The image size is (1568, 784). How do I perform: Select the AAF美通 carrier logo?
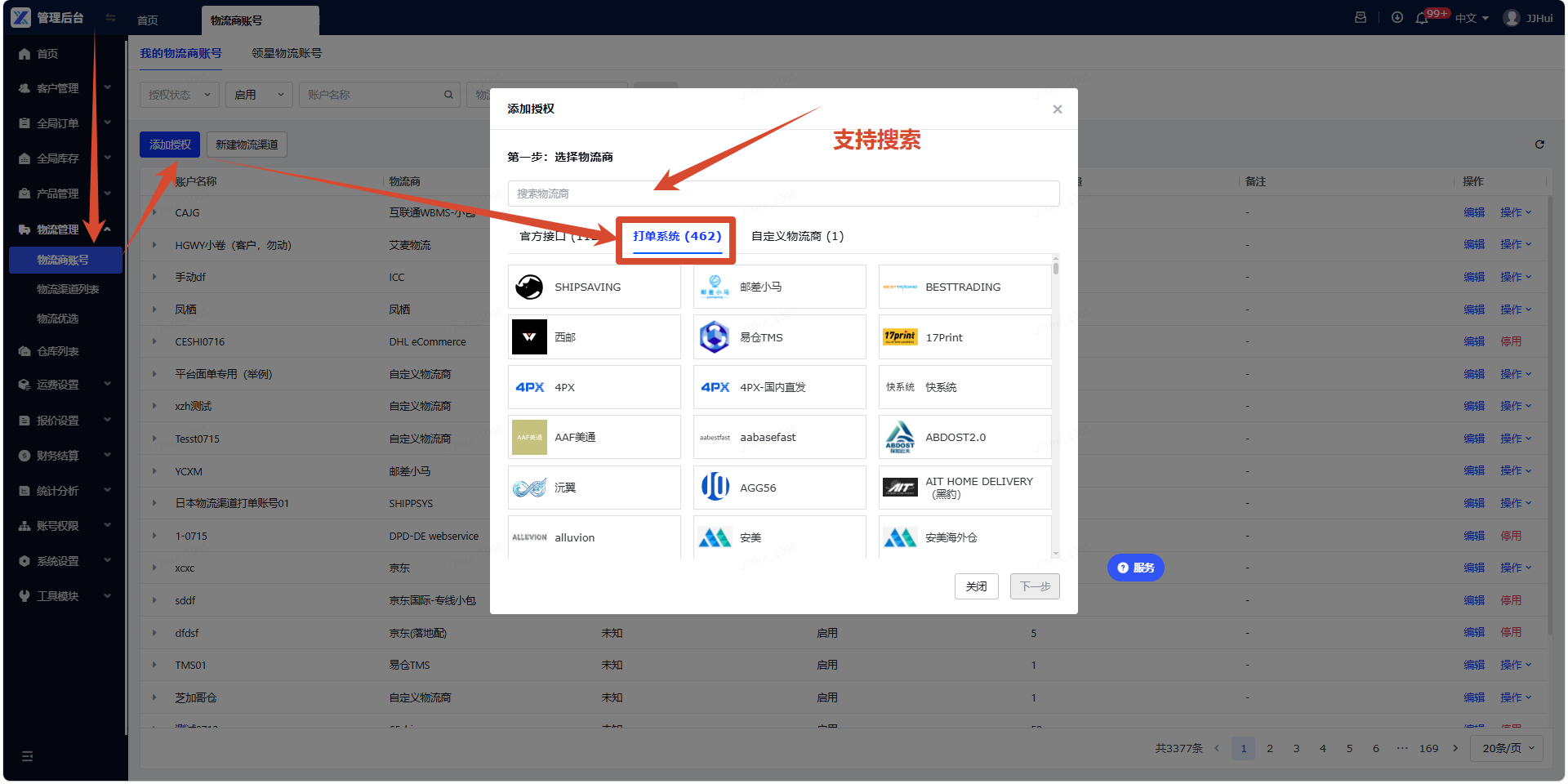(529, 437)
